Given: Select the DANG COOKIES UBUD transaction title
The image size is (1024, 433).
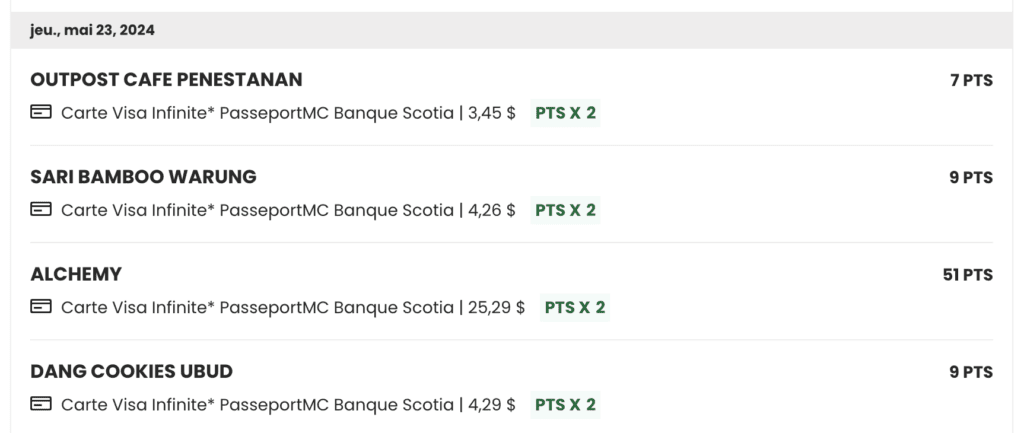Looking at the screenshot, I should (131, 372).
